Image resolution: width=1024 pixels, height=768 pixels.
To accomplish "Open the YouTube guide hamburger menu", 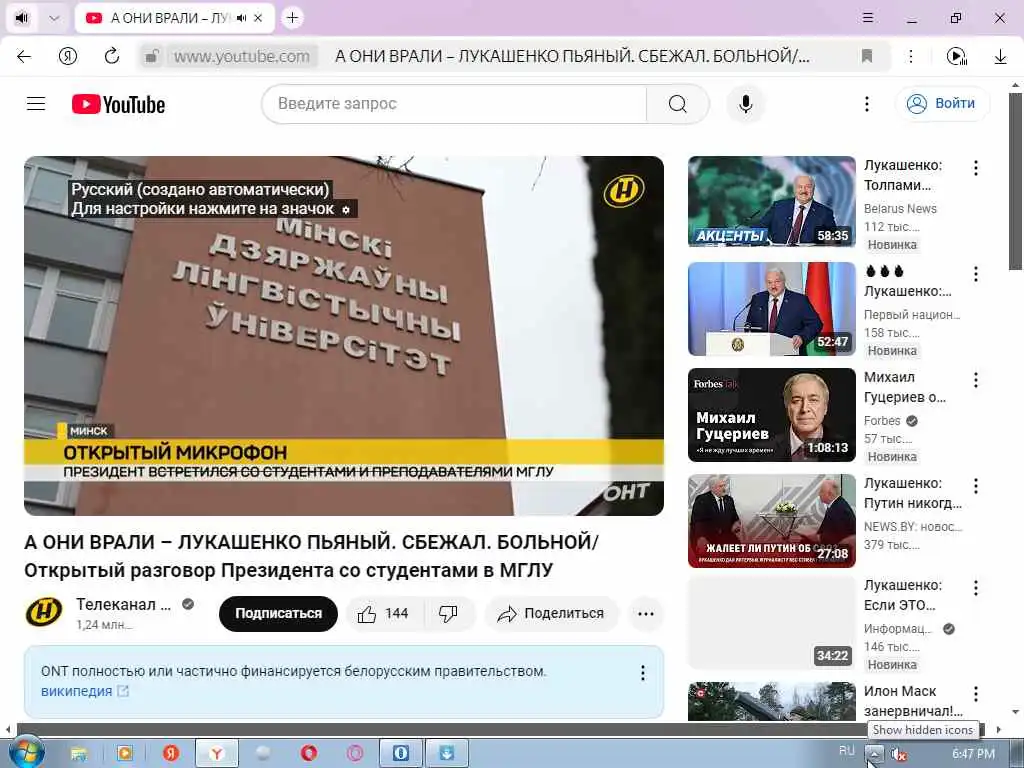I will coord(36,104).
